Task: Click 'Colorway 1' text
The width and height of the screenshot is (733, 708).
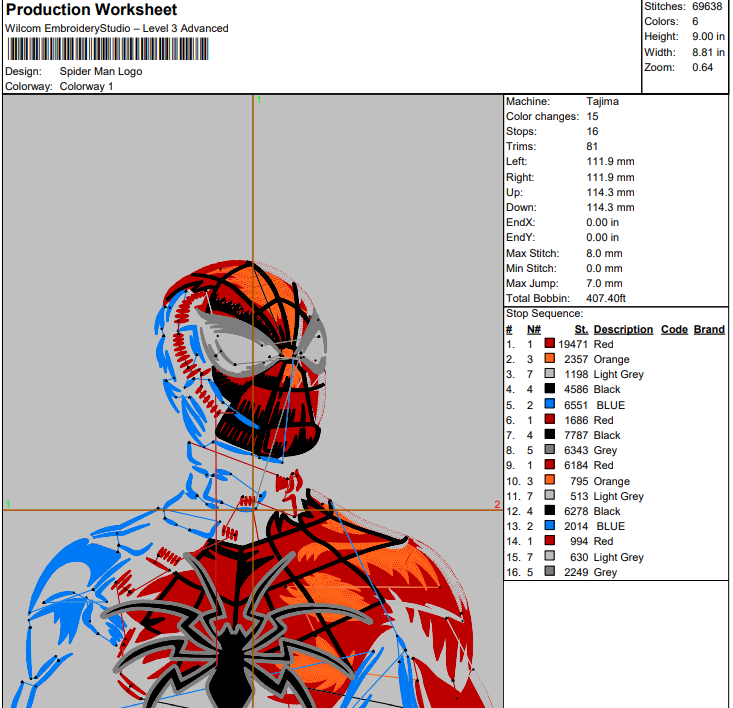Action: pos(86,86)
